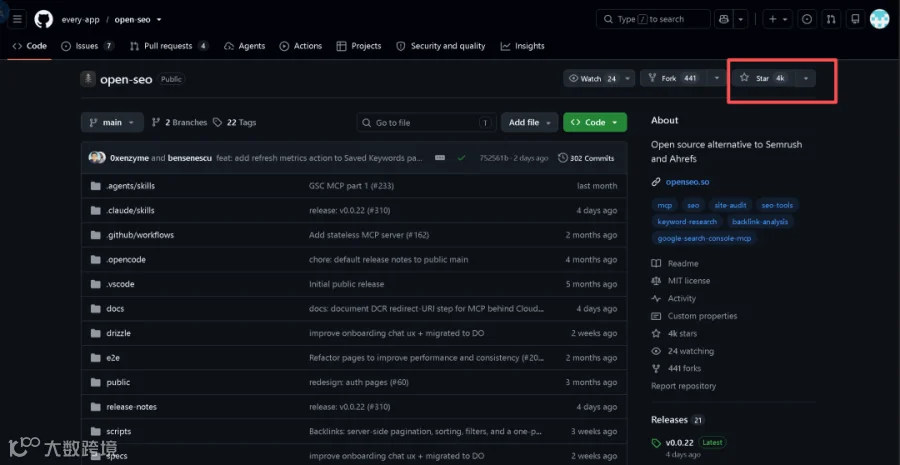Open the open-seo repo switcher caret
Viewport: 900px width, 465px height.
[x=159, y=20]
